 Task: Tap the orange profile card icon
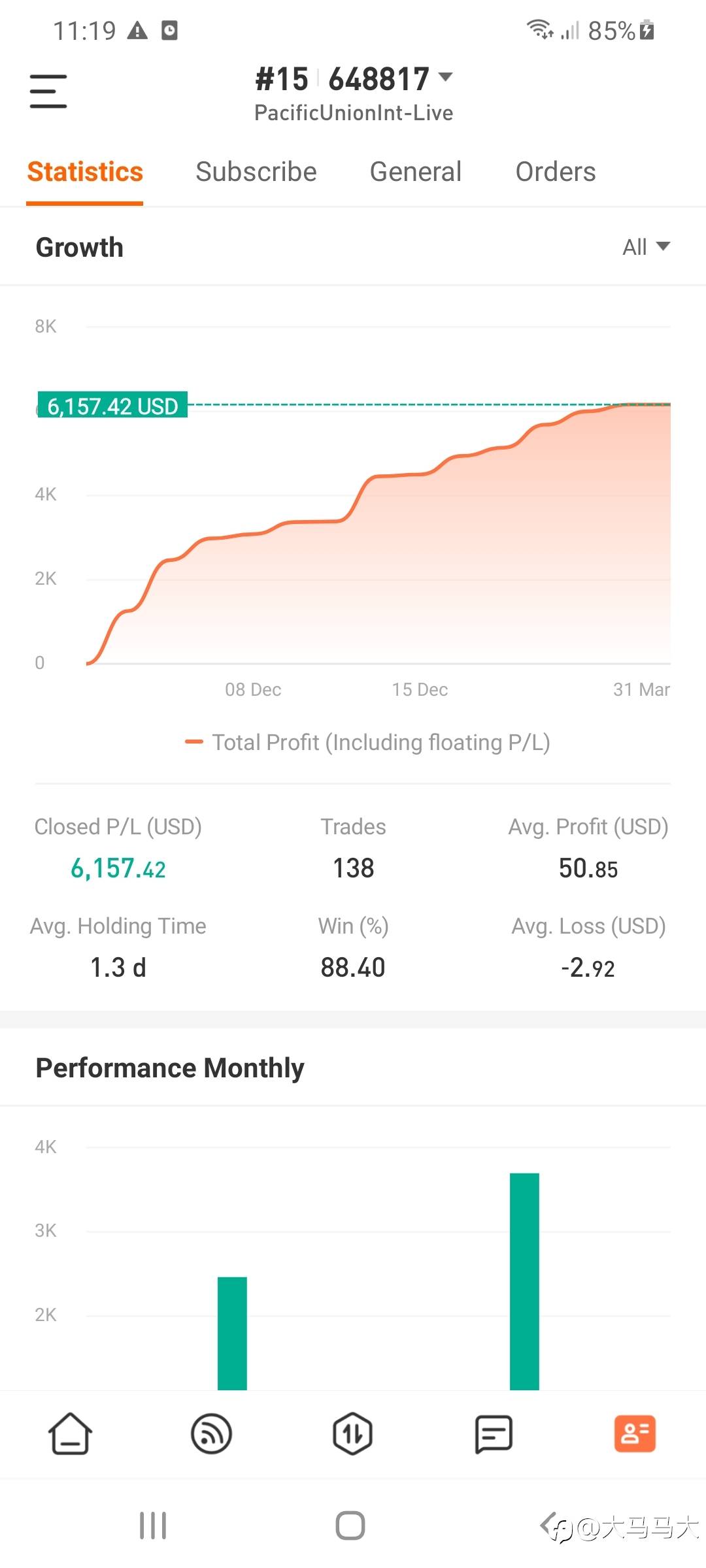635,1434
